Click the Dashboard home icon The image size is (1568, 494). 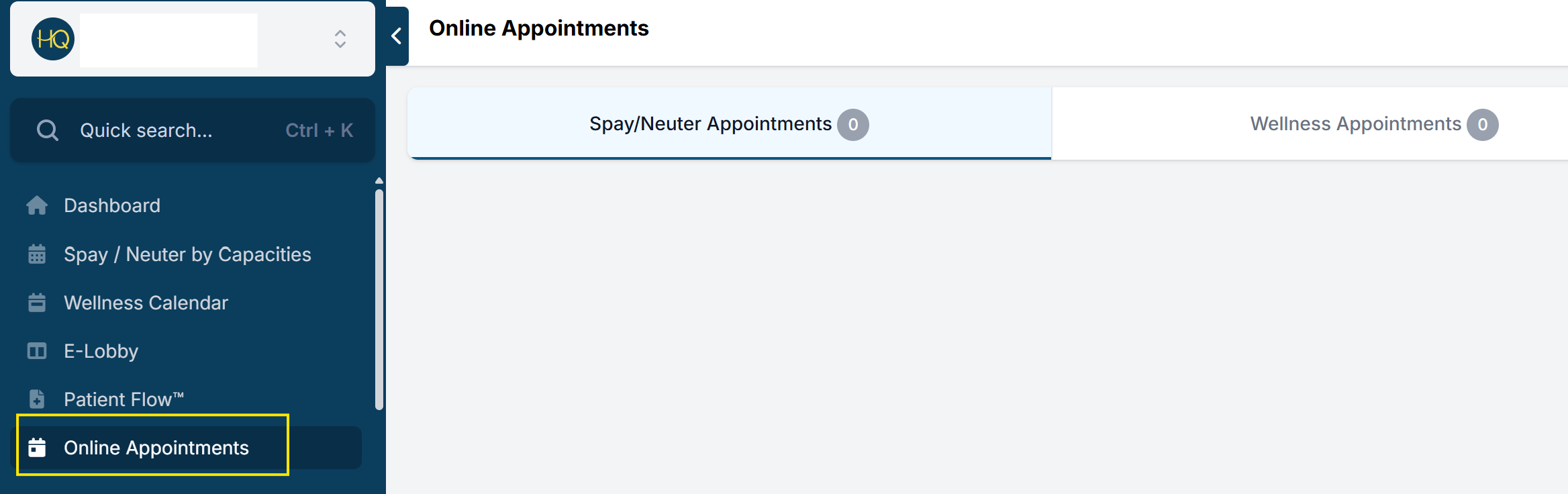coord(37,205)
